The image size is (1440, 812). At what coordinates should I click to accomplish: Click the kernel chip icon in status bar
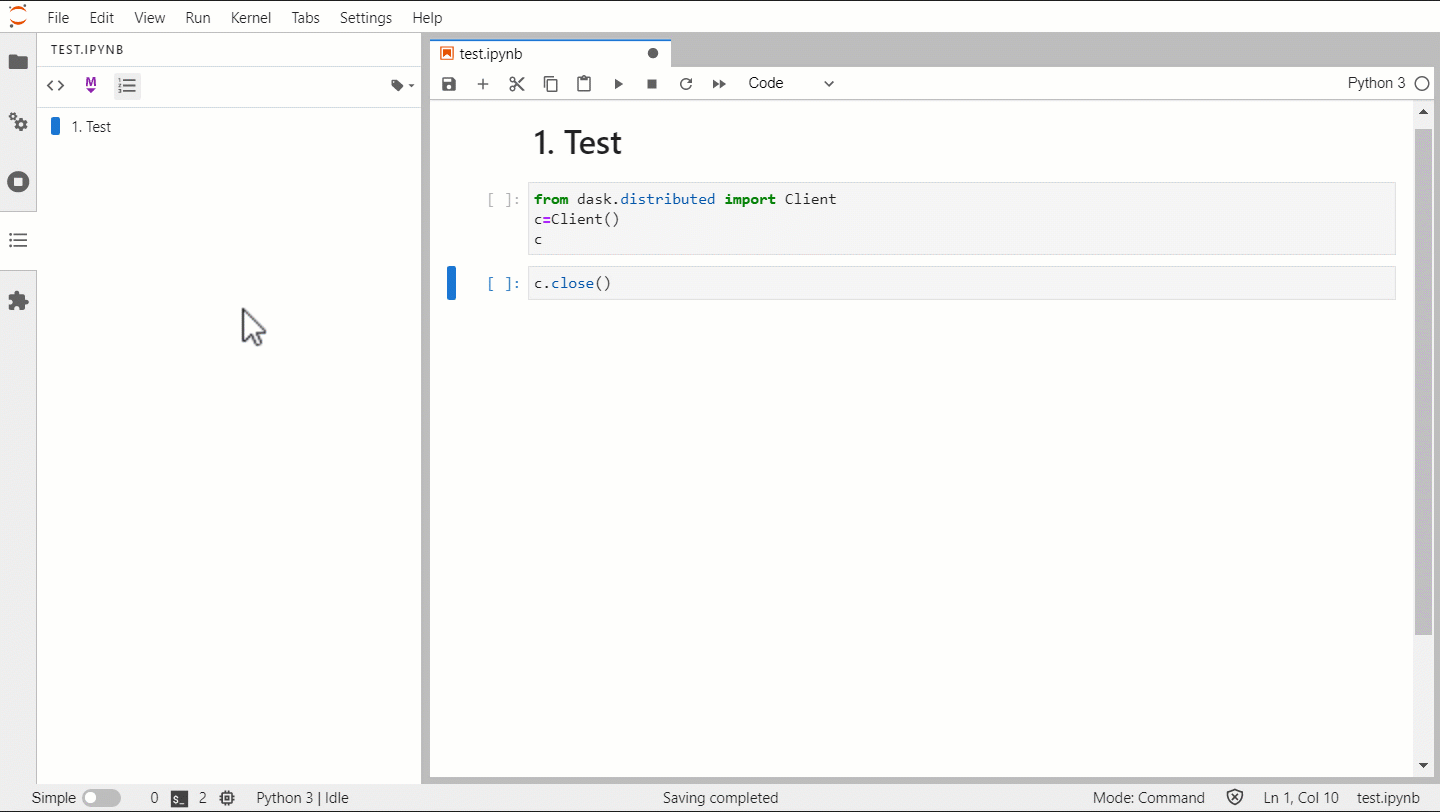tap(227, 798)
